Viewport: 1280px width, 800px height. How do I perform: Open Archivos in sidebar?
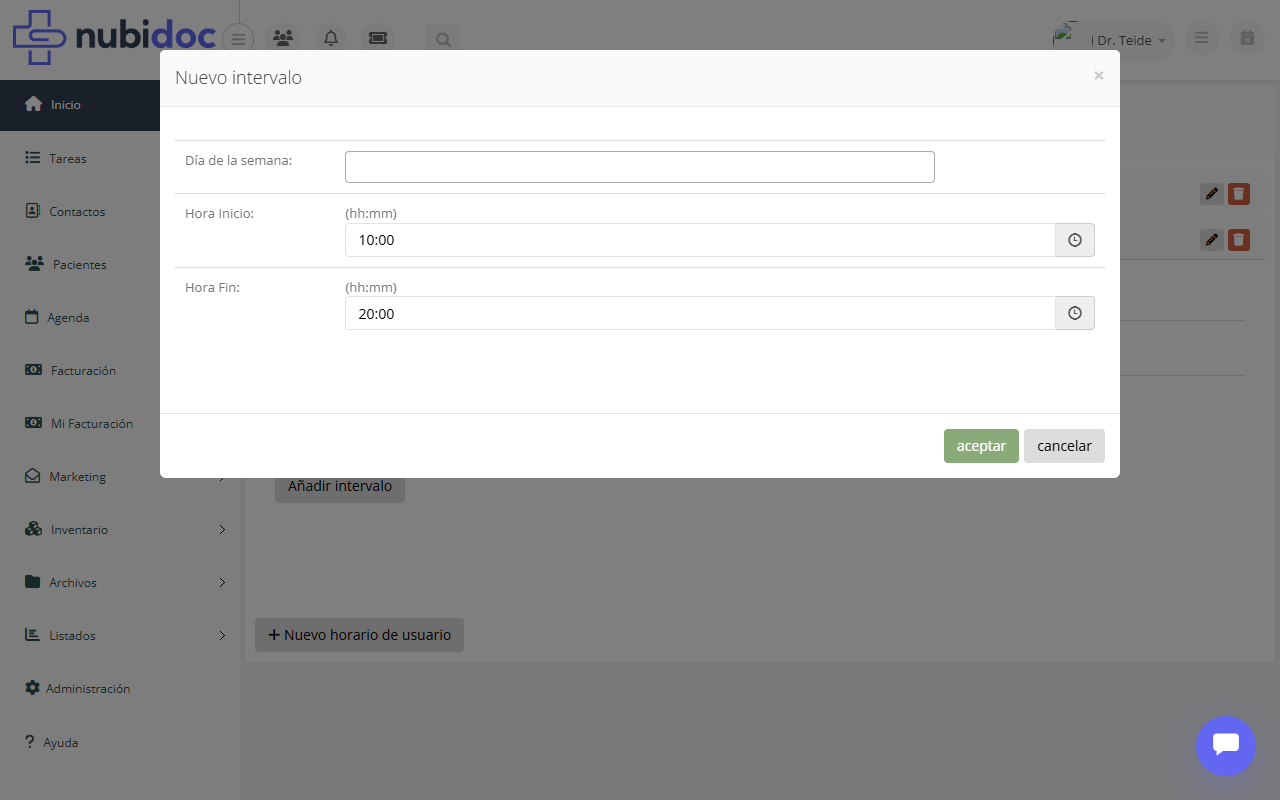(120, 582)
